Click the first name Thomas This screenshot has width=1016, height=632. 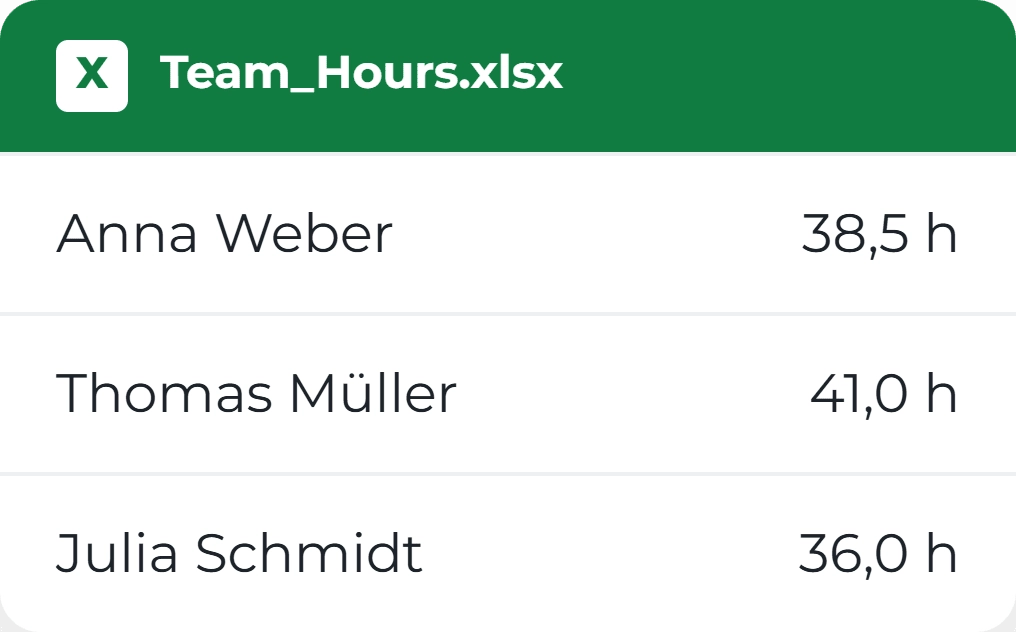click(165, 393)
